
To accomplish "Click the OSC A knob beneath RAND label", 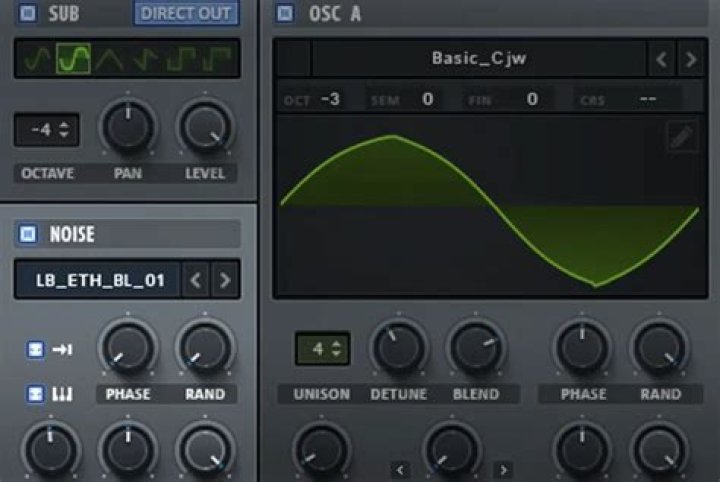I will coord(660,450).
